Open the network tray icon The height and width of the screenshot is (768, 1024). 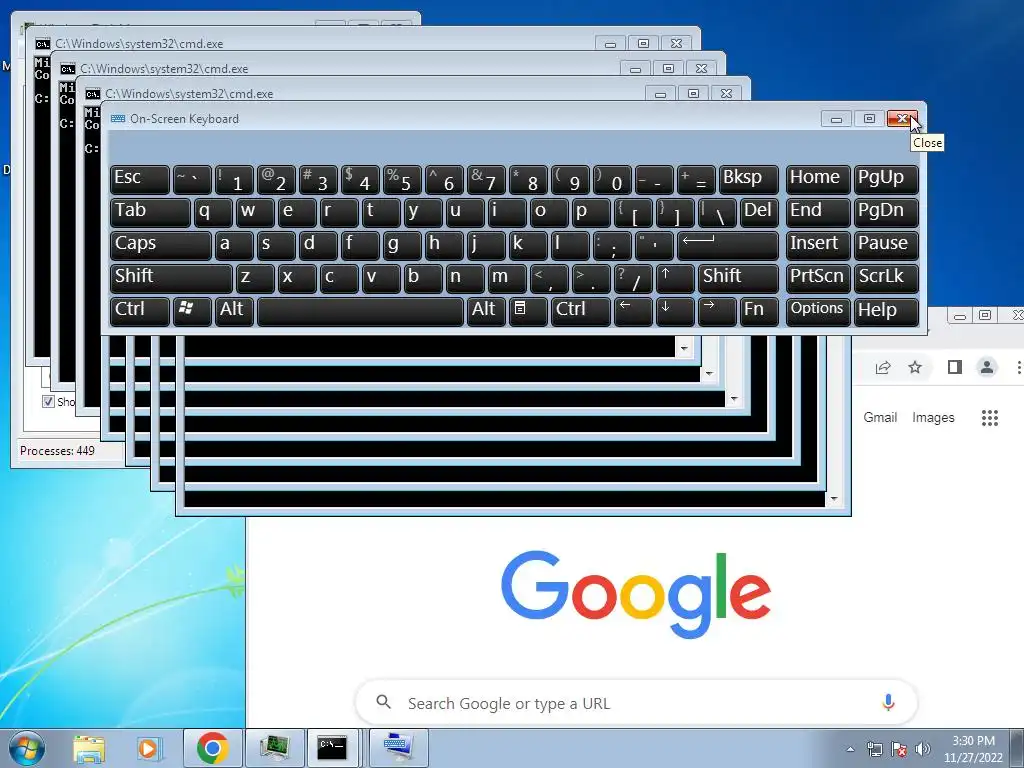(874, 749)
